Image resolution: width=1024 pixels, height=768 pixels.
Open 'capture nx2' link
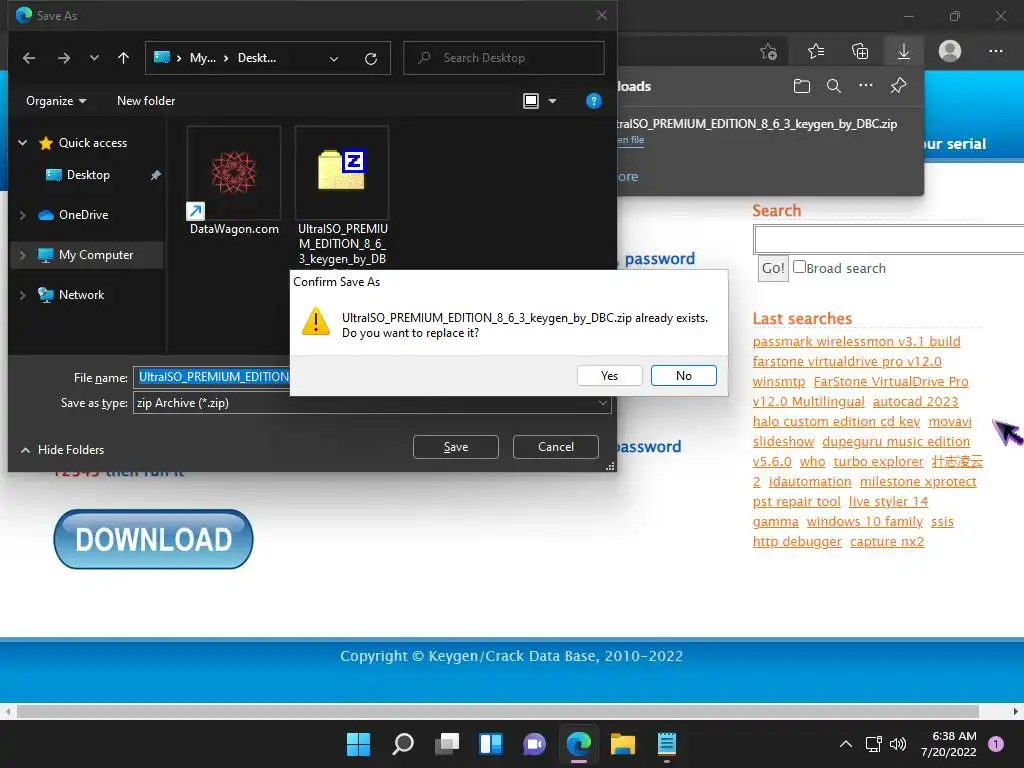click(x=887, y=542)
